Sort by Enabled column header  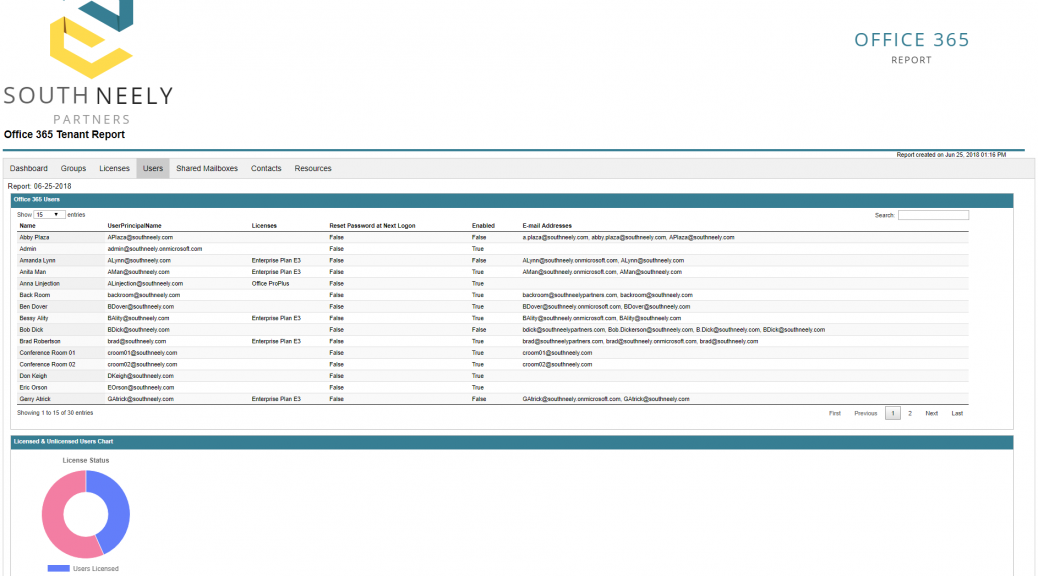483,226
